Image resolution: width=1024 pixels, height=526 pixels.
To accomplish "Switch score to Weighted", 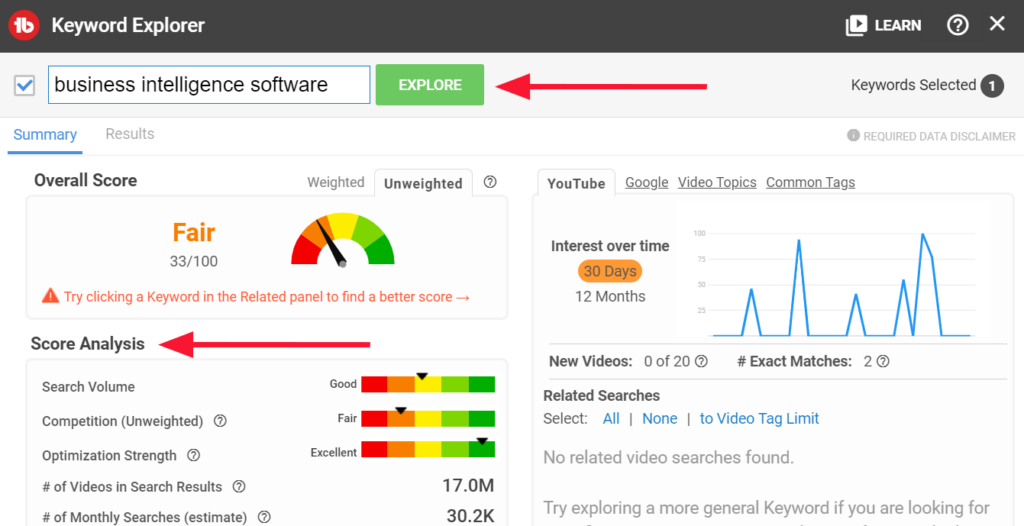I will click(335, 182).
